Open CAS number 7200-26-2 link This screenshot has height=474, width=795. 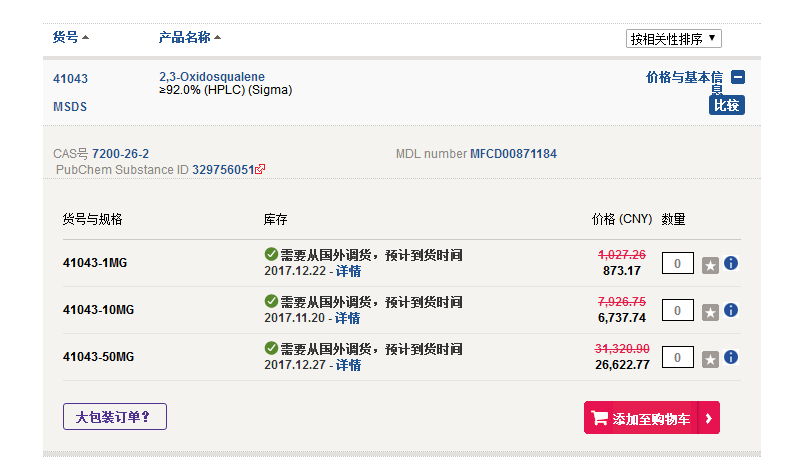click(120, 154)
